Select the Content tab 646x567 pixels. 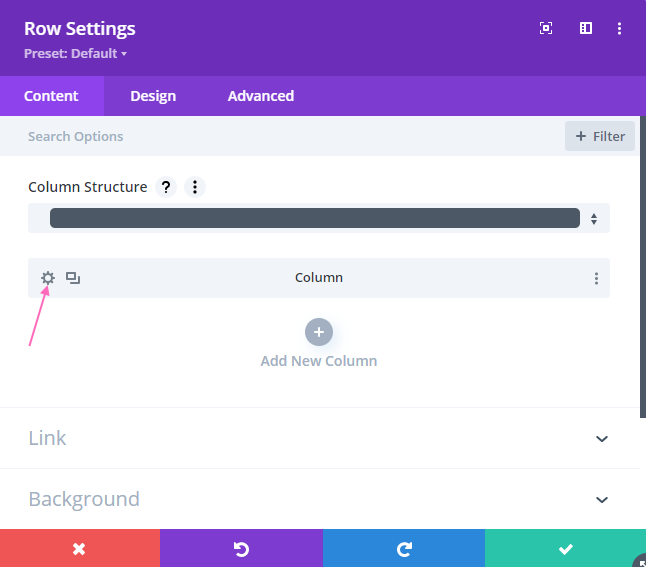pyautogui.click(x=51, y=96)
